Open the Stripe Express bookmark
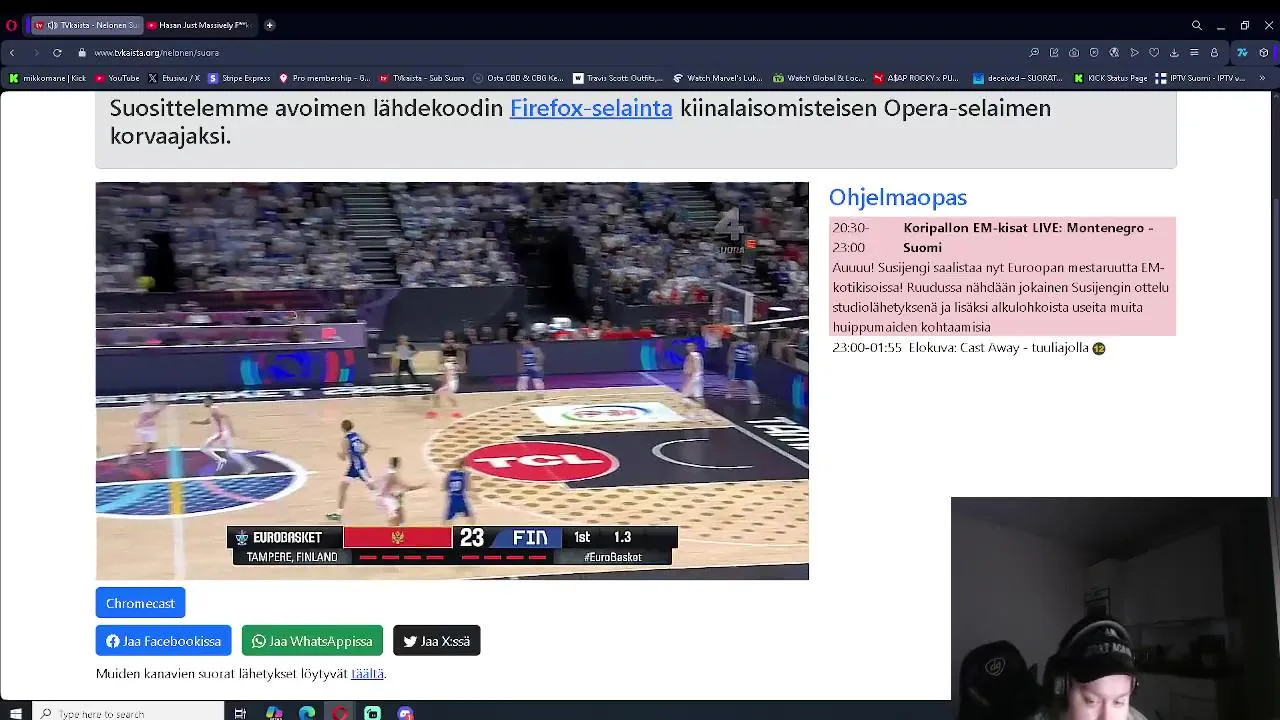This screenshot has width=1280, height=720. click(x=239, y=78)
